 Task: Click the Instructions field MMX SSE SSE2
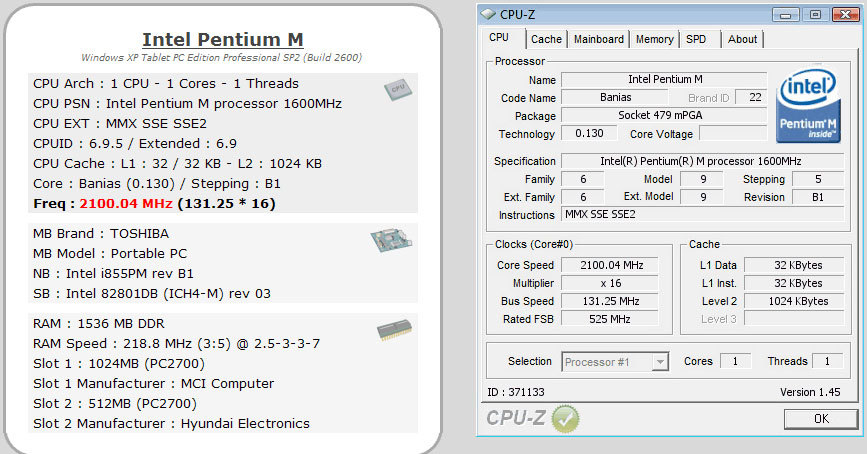(x=702, y=215)
